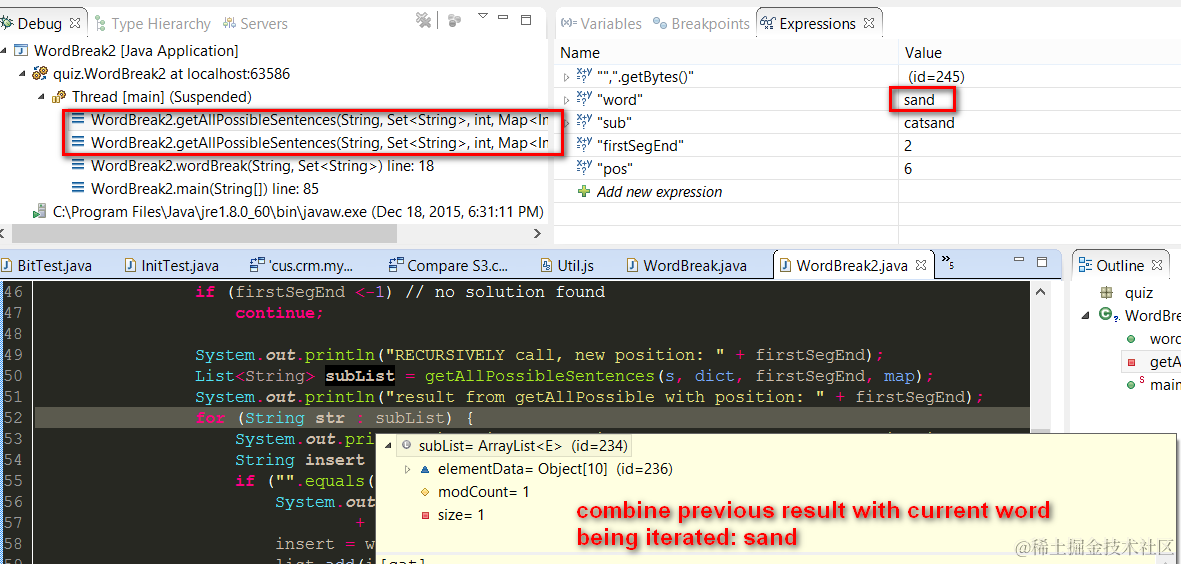Open the Compare S3.c... editor tab
The height and width of the screenshot is (564, 1181).
448,265
